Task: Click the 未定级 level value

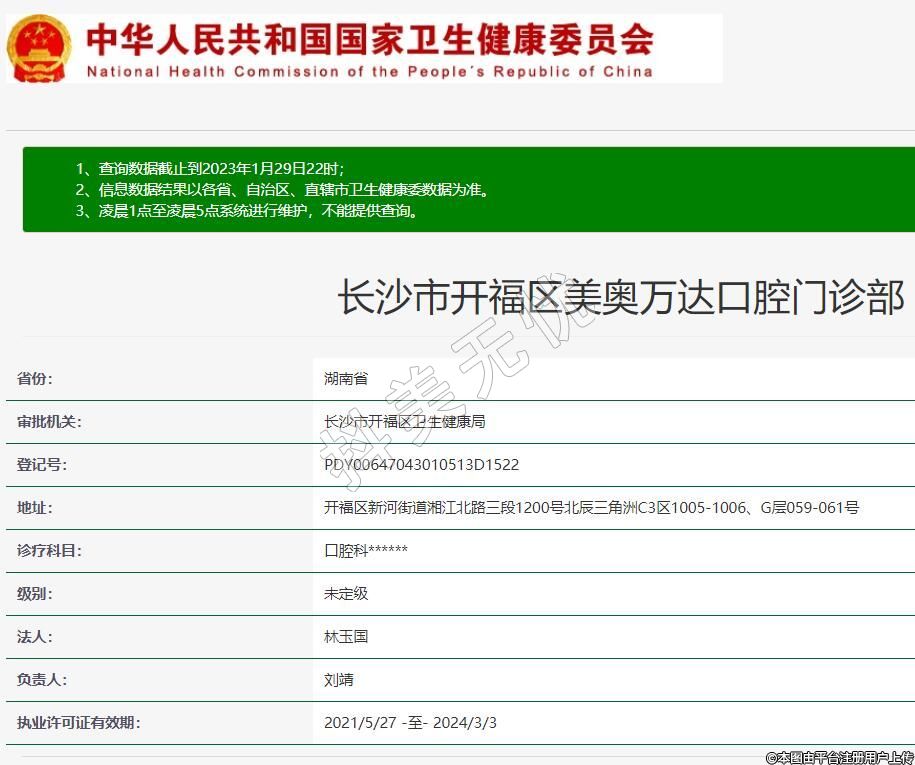Action: tap(346, 593)
